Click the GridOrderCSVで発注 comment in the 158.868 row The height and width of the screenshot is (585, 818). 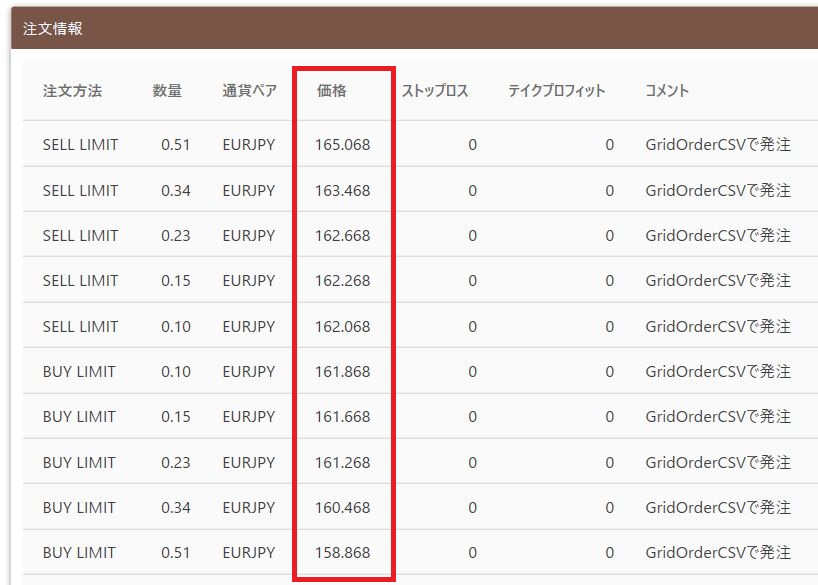click(x=718, y=553)
